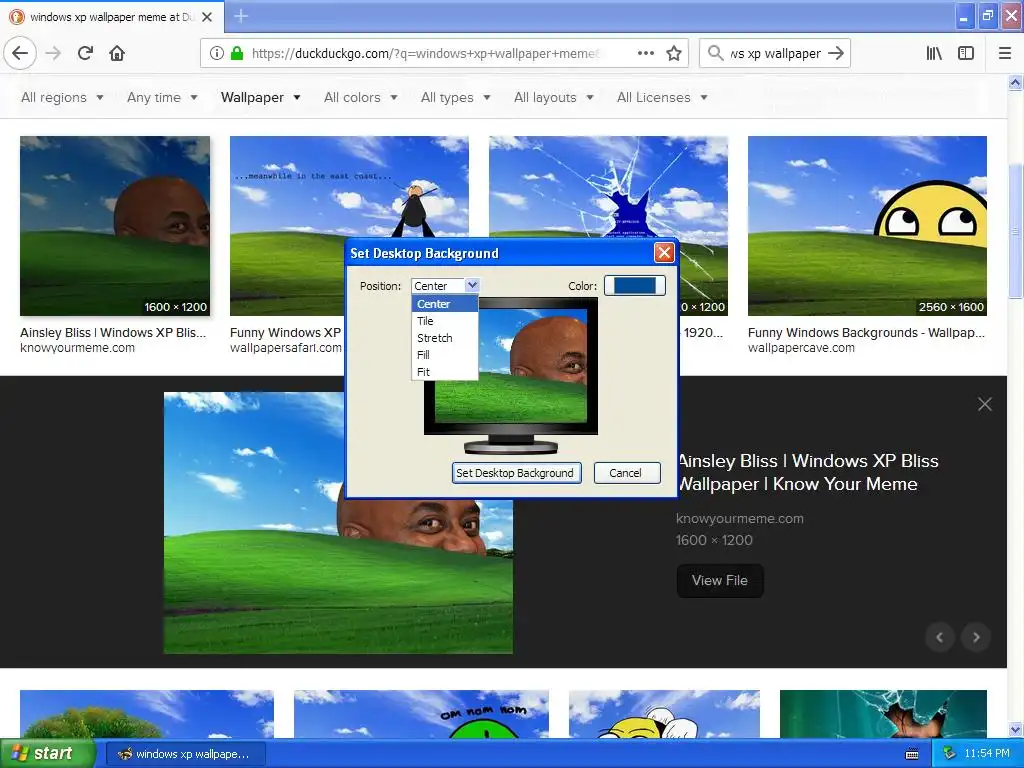The height and width of the screenshot is (768, 1024).
Task: Show sidebars using the sidebar icon
Action: pyautogui.click(x=965, y=53)
